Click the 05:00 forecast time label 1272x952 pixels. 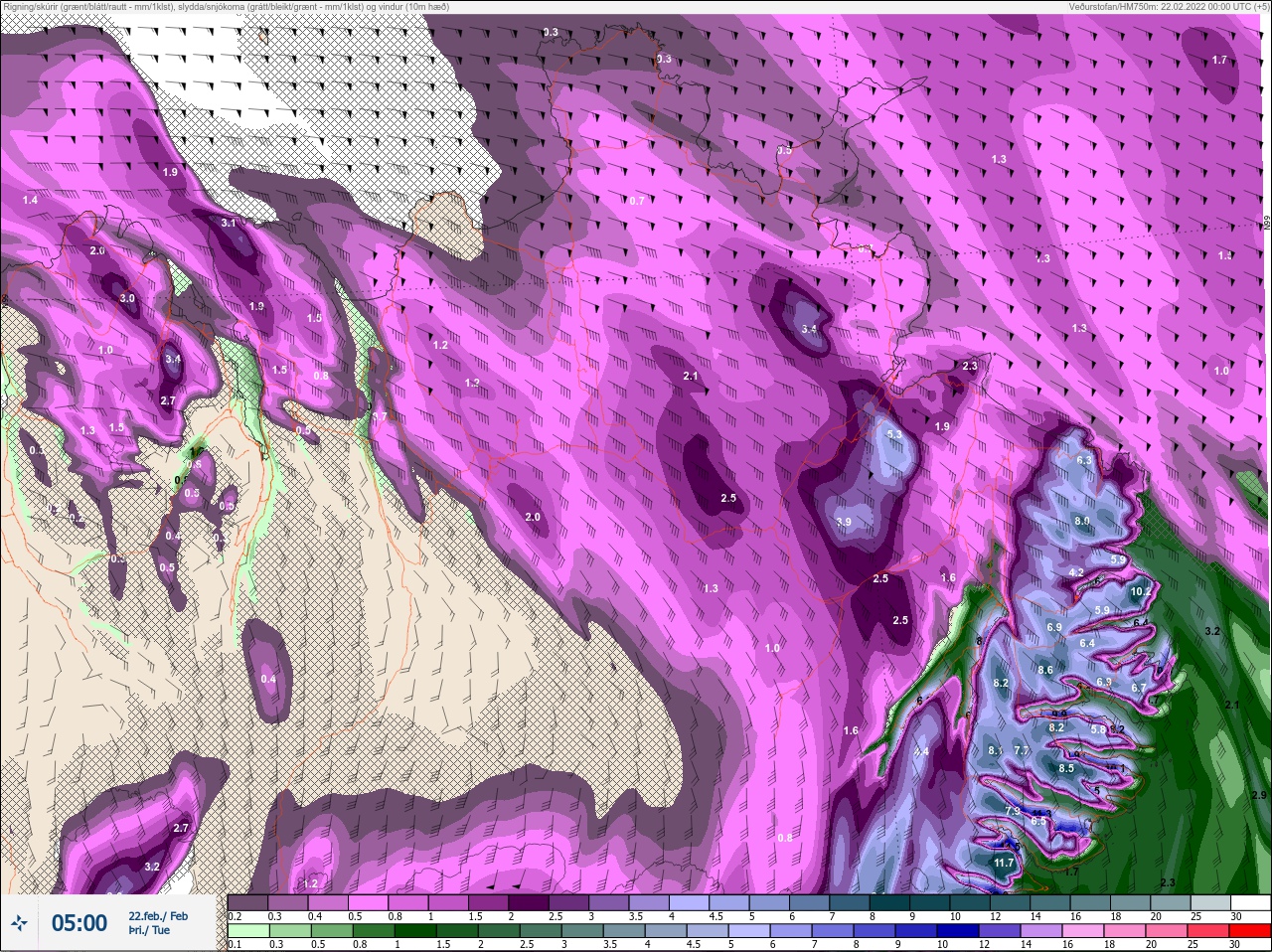(x=79, y=923)
